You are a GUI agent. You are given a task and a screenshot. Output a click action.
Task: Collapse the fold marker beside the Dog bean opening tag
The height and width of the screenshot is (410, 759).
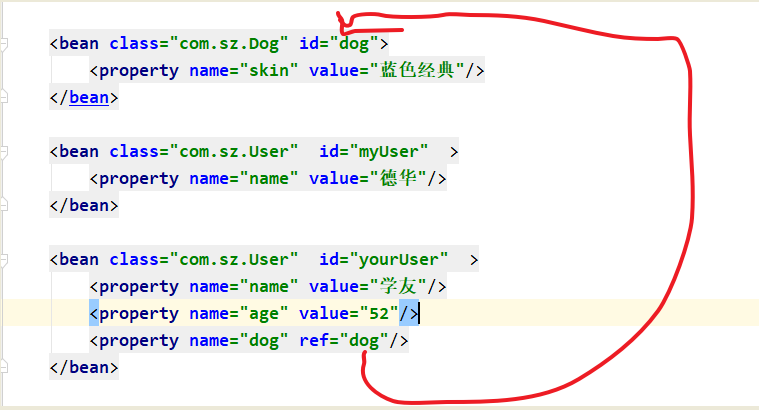pos(3,45)
